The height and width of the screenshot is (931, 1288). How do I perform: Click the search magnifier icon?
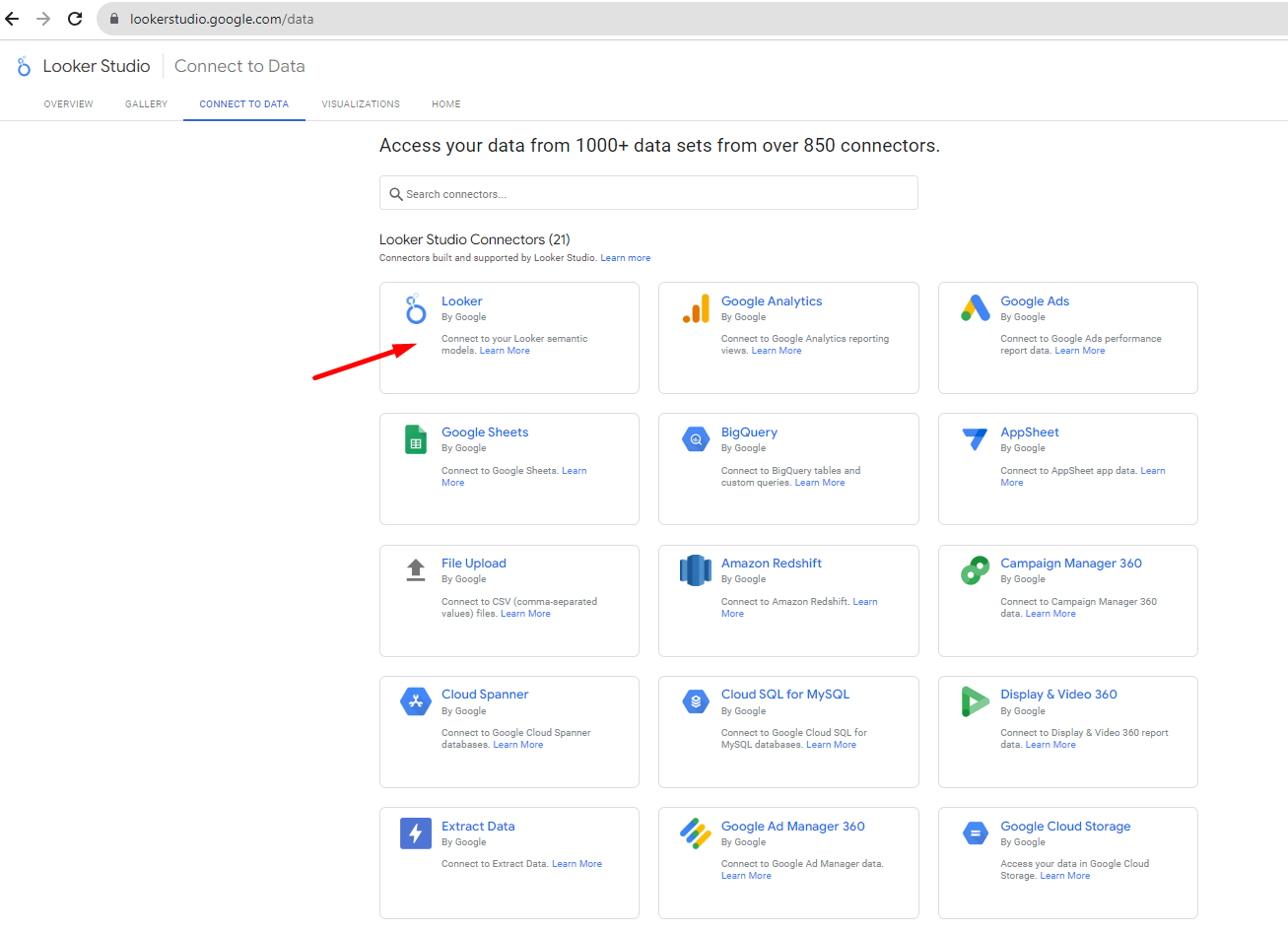tap(396, 194)
